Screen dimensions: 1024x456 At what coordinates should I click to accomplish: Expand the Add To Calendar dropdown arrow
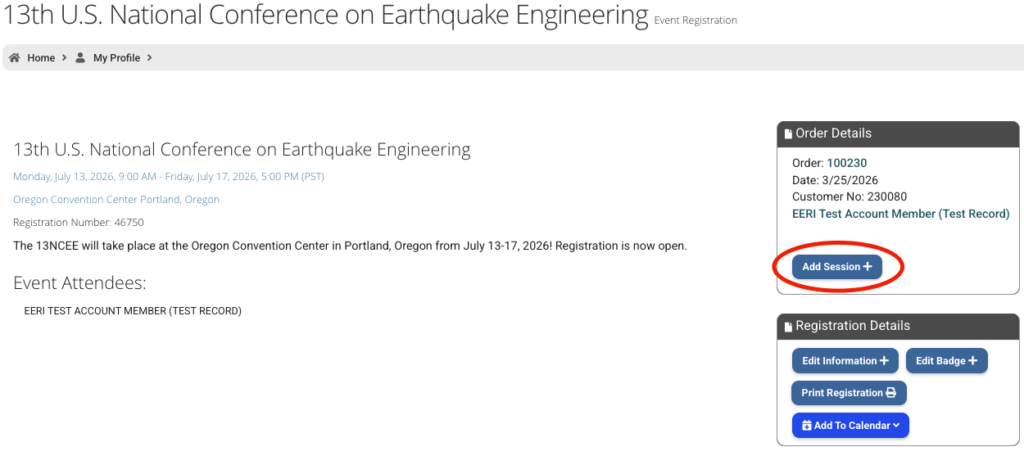click(897, 426)
